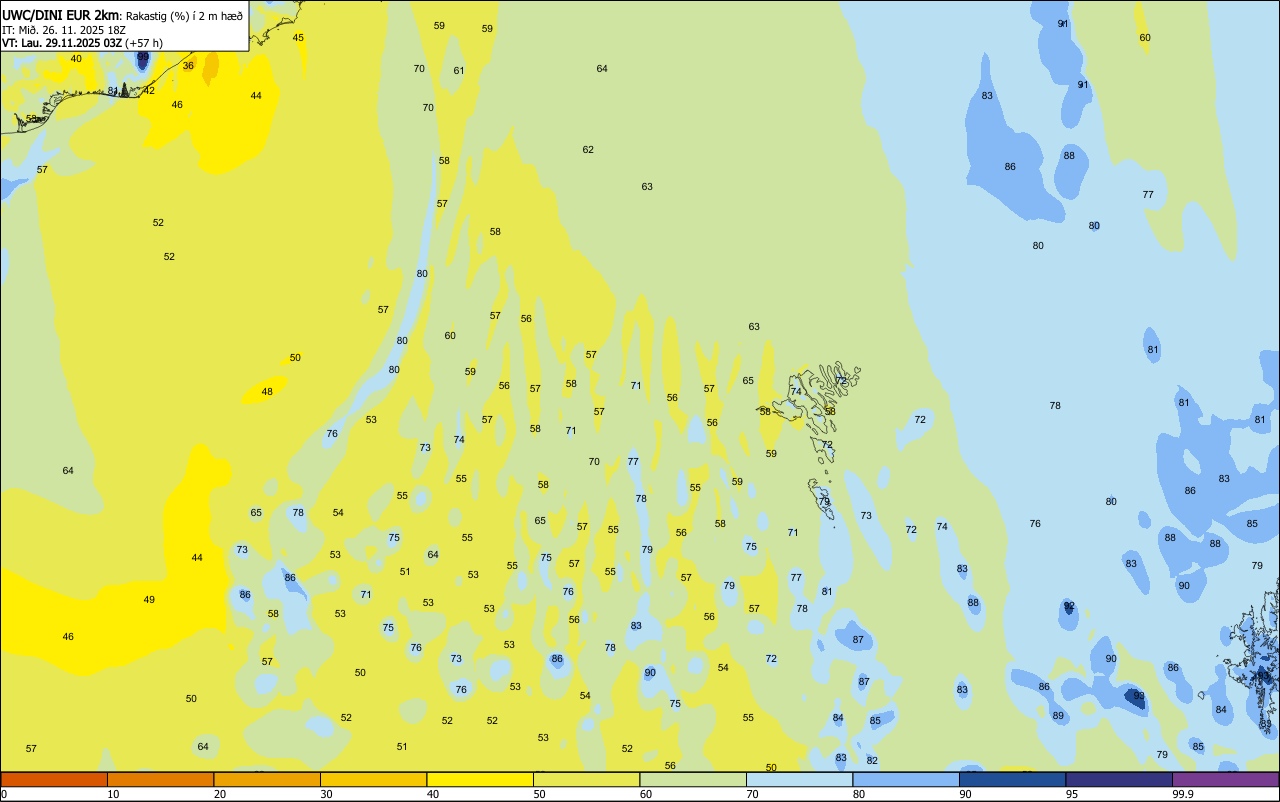Pick the 90–95 dark blue legend swatch
This screenshot has width=1280, height=802.
pos(1012,779)
